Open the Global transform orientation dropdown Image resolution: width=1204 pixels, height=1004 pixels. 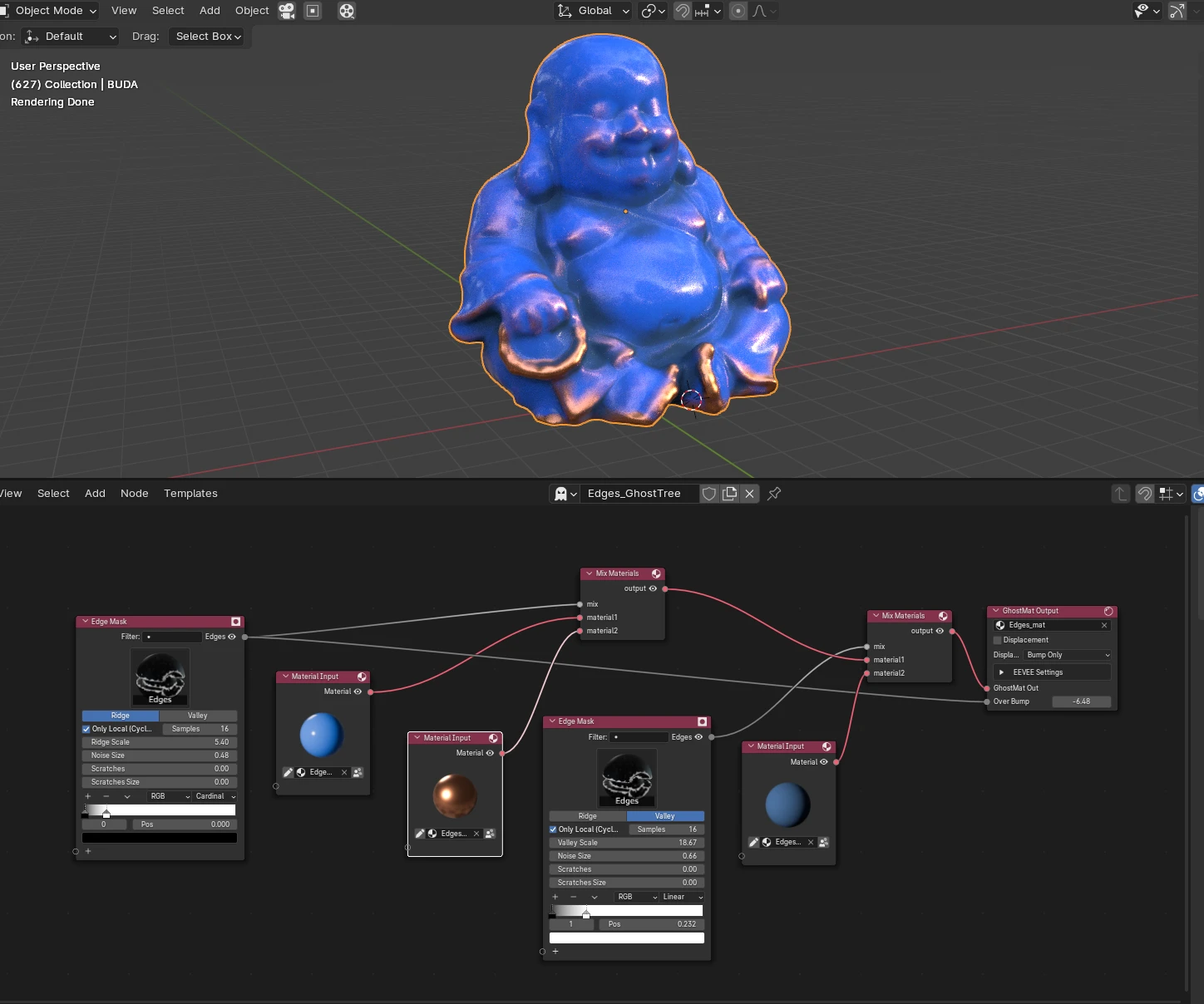(x=594, y=11)
